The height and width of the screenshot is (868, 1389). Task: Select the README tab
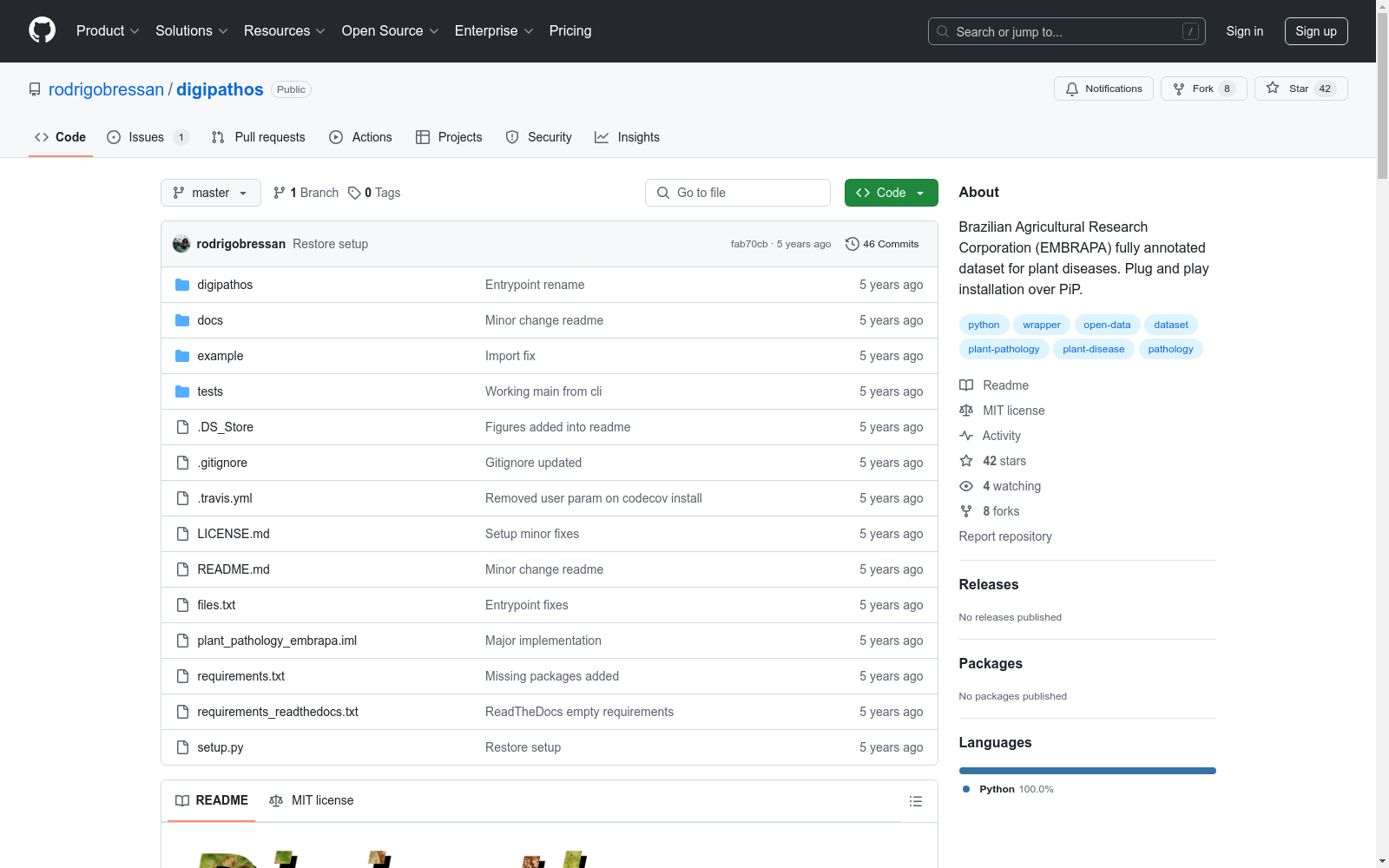[x=212, y=800]
